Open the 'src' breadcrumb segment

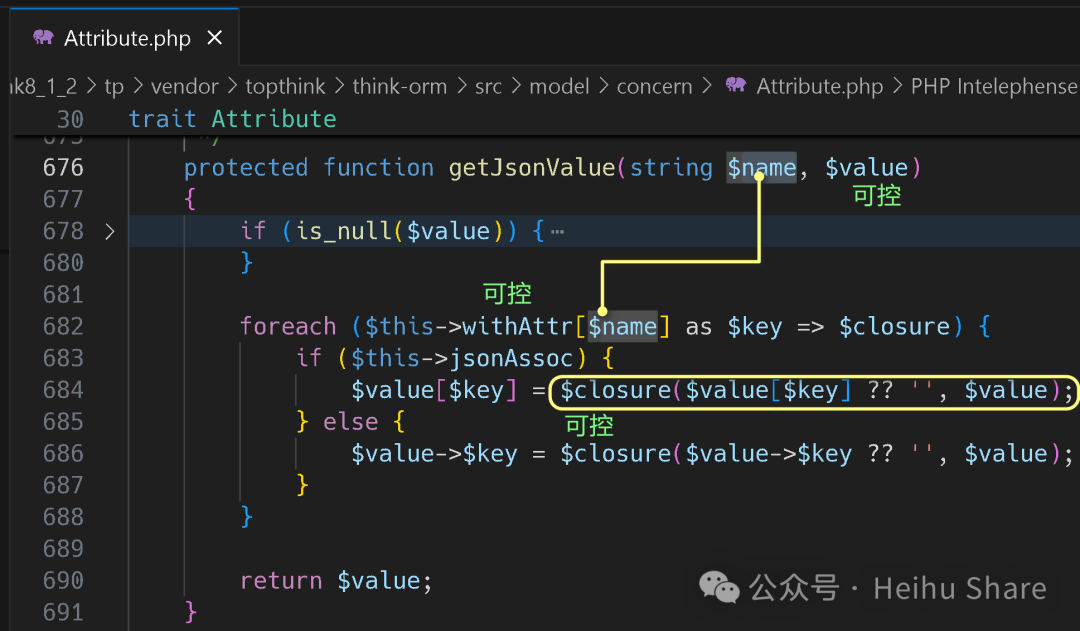[488, 86]
